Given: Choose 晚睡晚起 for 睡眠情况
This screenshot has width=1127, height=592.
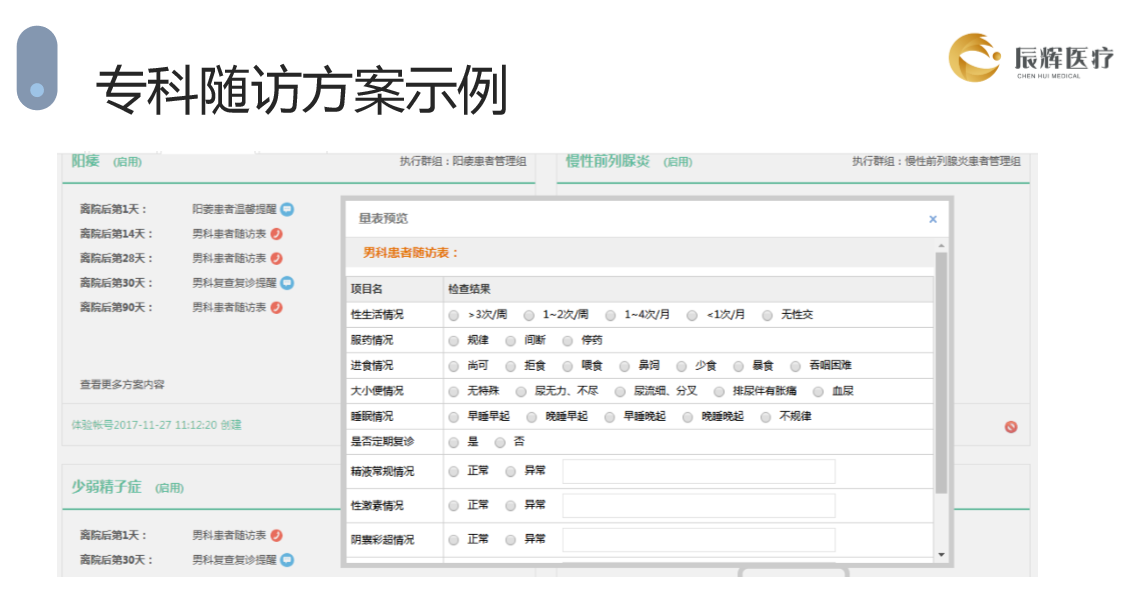Looking at the screenshot, I should coord(688,417).
